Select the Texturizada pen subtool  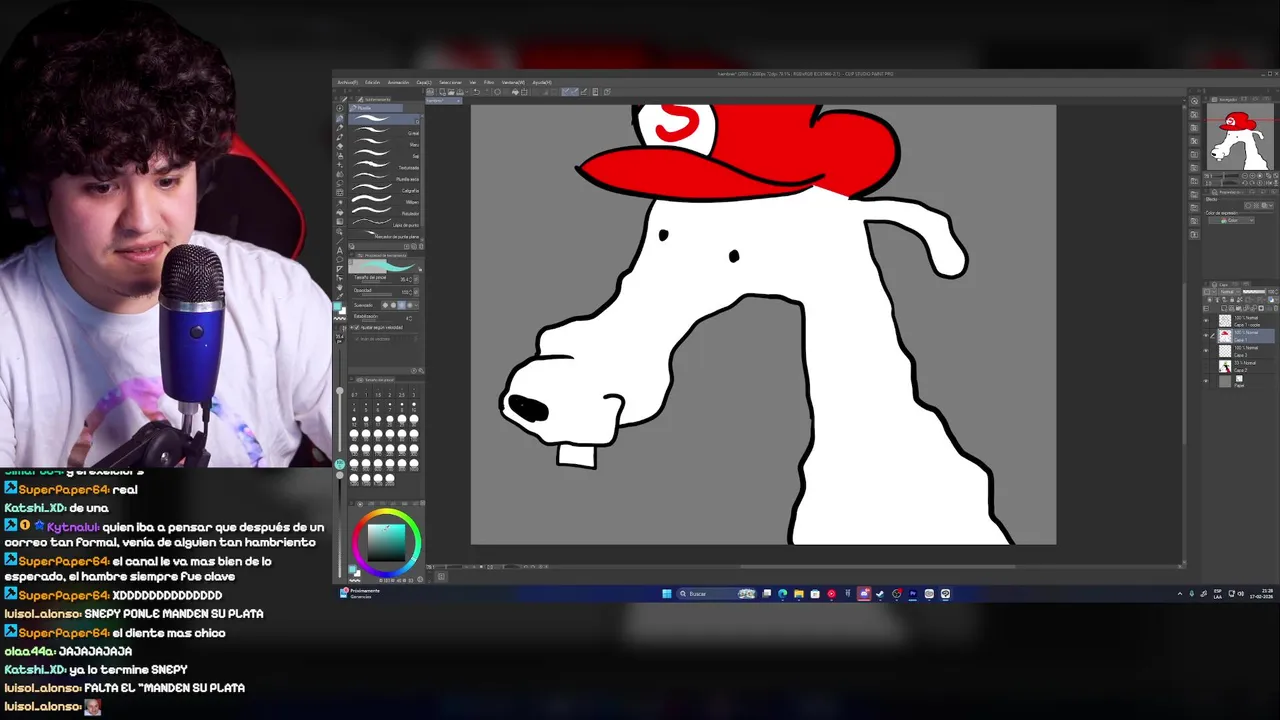pos(384,167)
